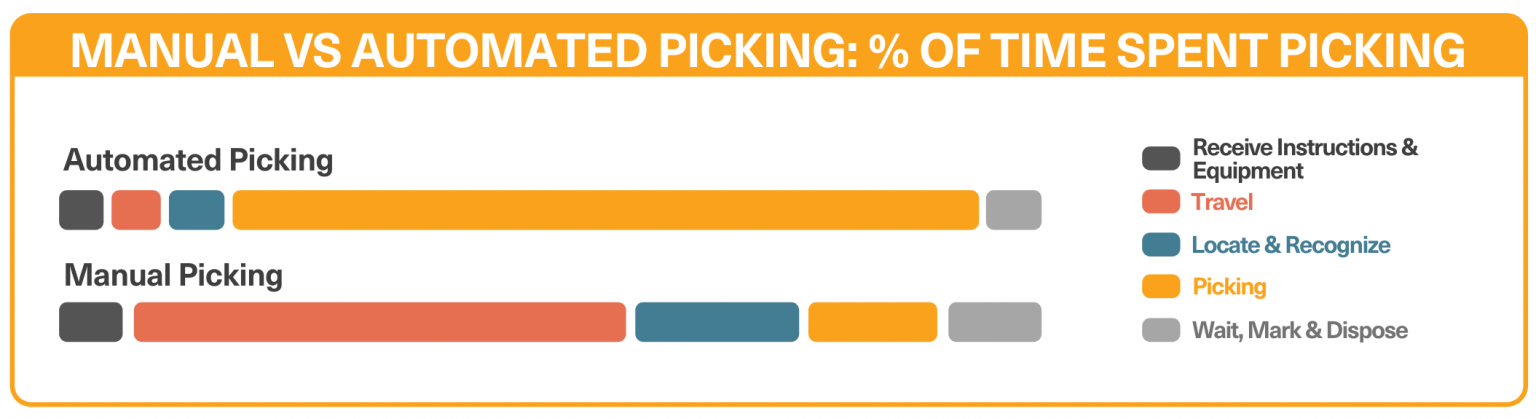The image size is (1536, 419).
Task: Click the Manual vs Automated Picking title
Action: coord(767,50)
